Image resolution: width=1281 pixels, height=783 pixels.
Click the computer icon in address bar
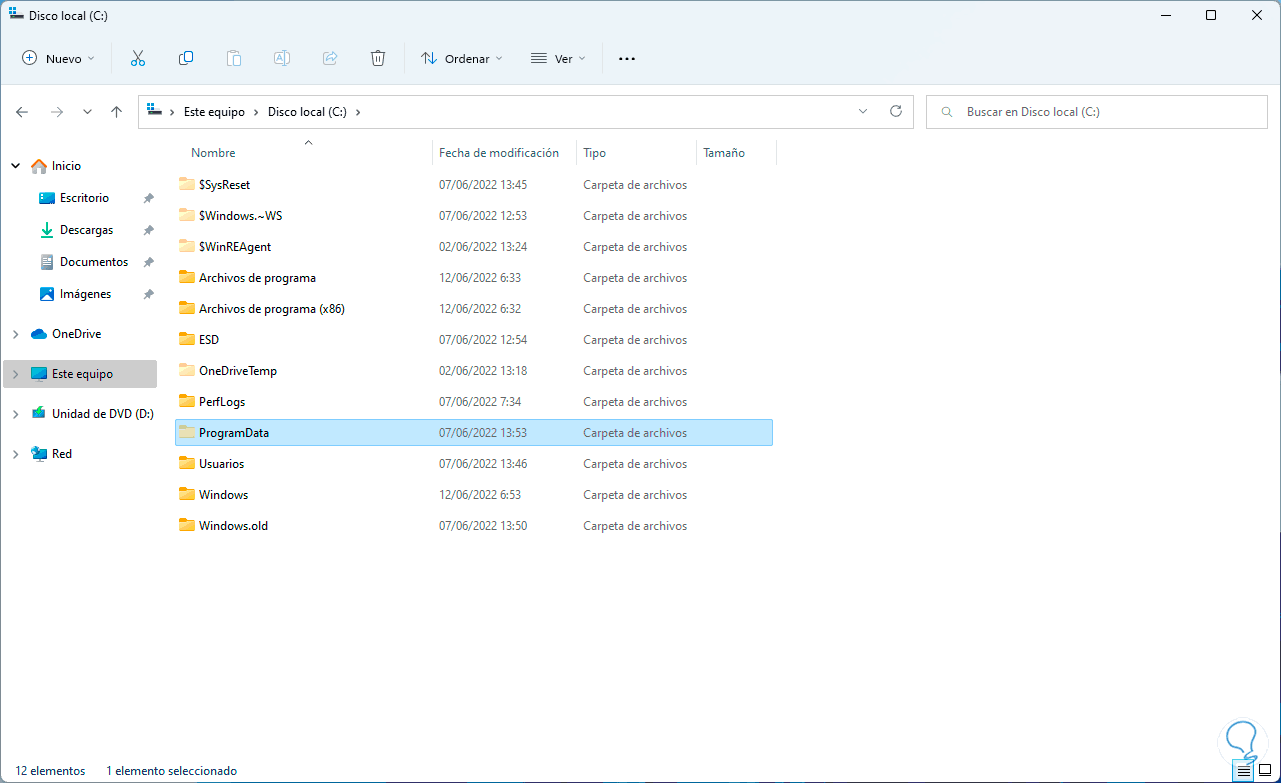pyautogui.click(x=155, y=111)
